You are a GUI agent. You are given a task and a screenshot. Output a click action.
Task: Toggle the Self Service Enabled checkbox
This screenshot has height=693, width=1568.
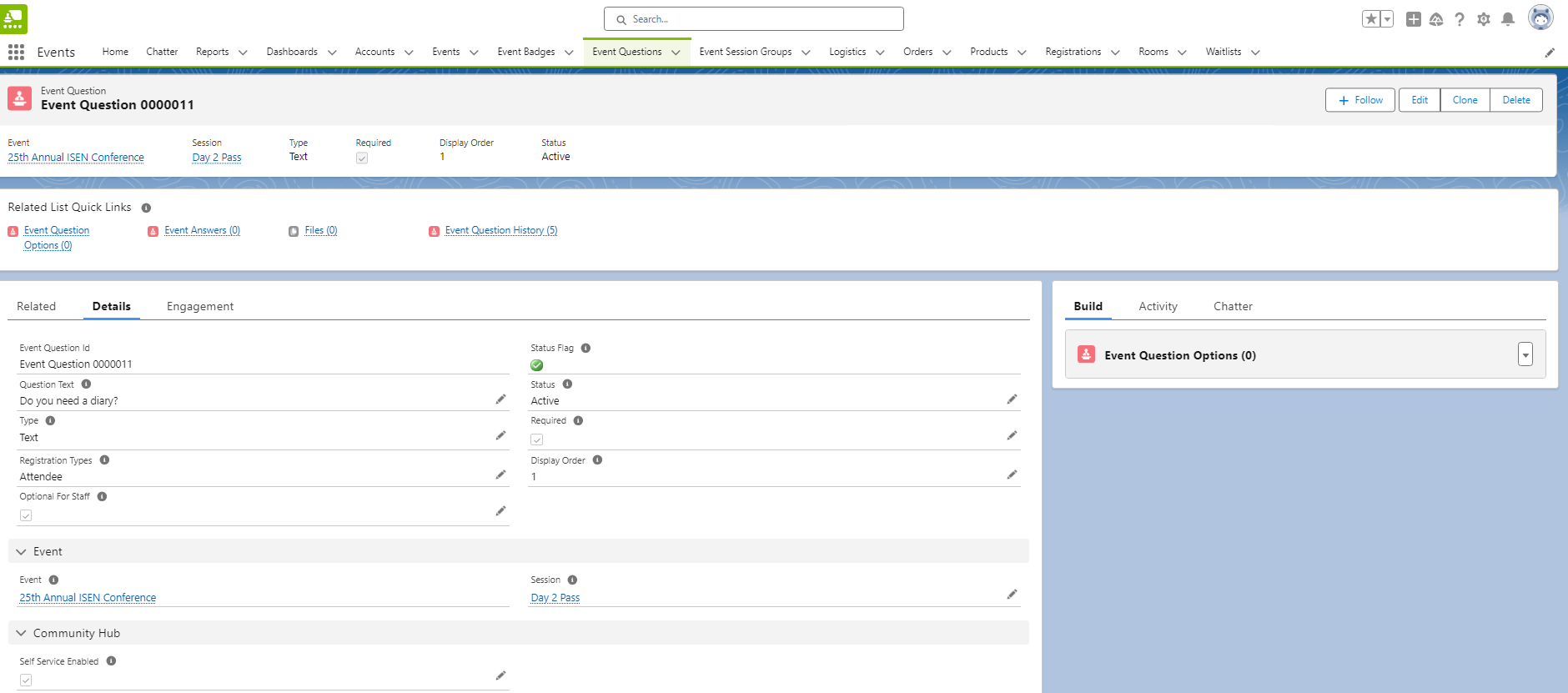(26, 680)
